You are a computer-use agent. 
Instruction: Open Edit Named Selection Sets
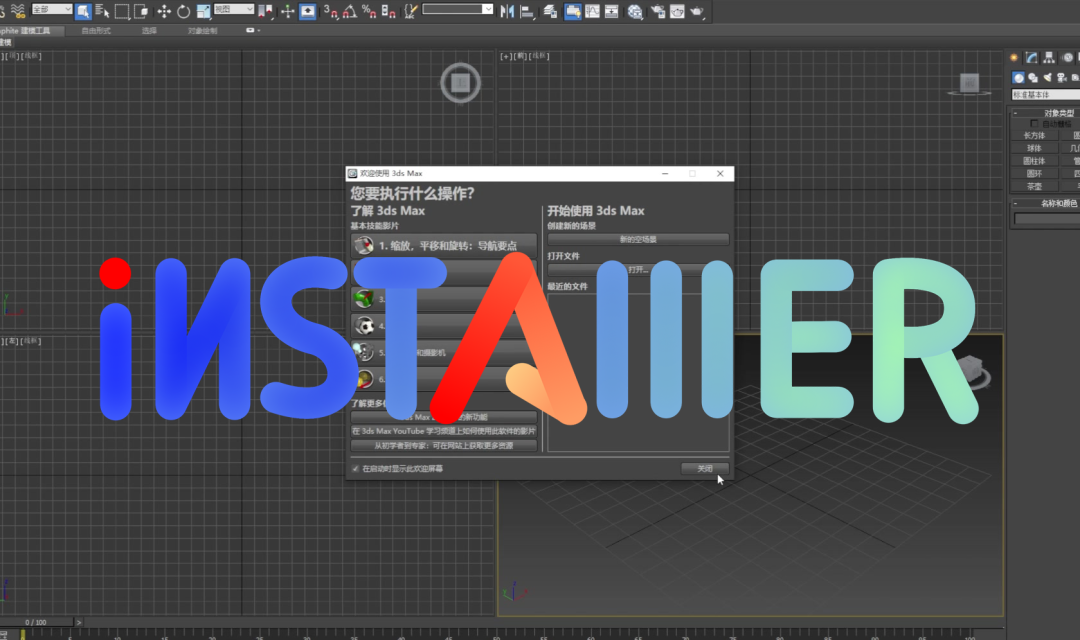tap(411, 11)
